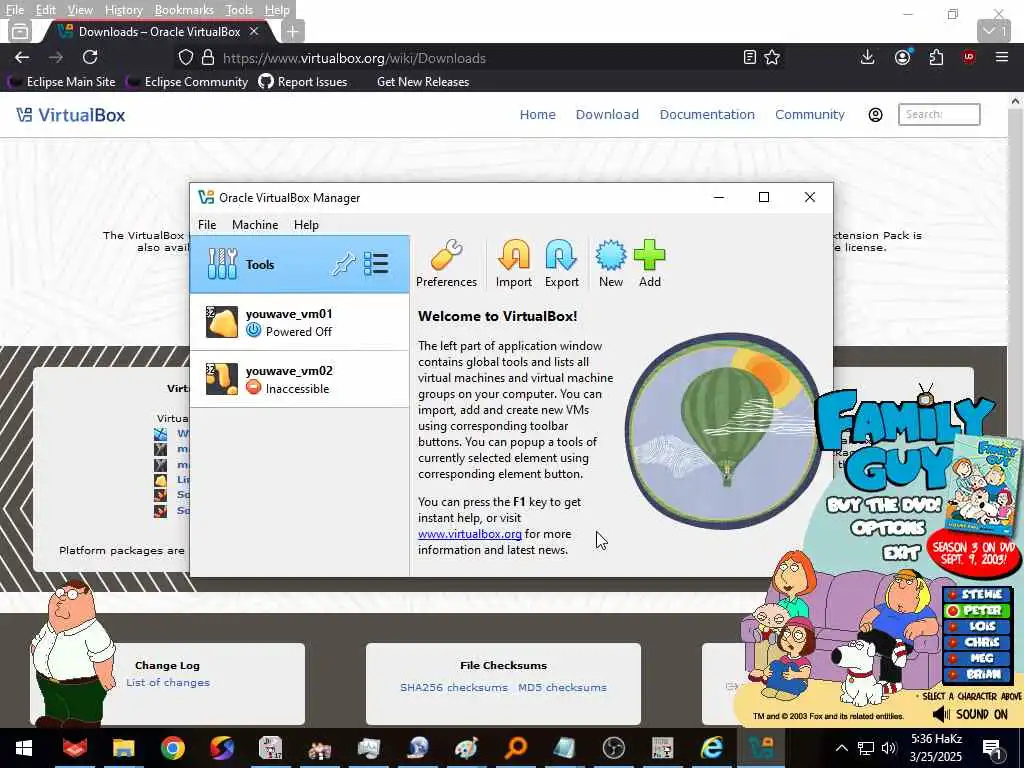This screenshot has height=768, width=1024.
Task: Open the Machine menu
Action: coord(255,225)
